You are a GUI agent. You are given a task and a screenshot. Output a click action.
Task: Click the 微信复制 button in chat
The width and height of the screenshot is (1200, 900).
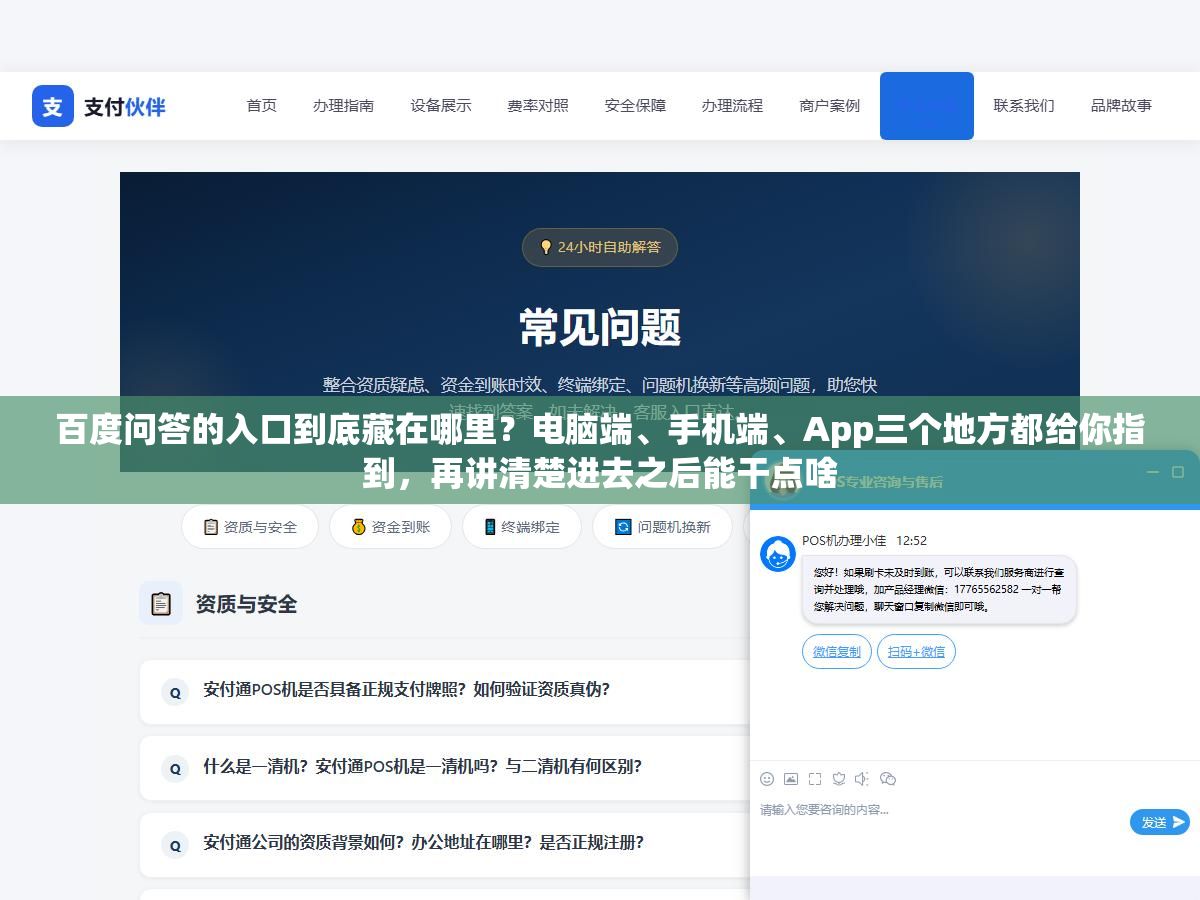[836, 652]
